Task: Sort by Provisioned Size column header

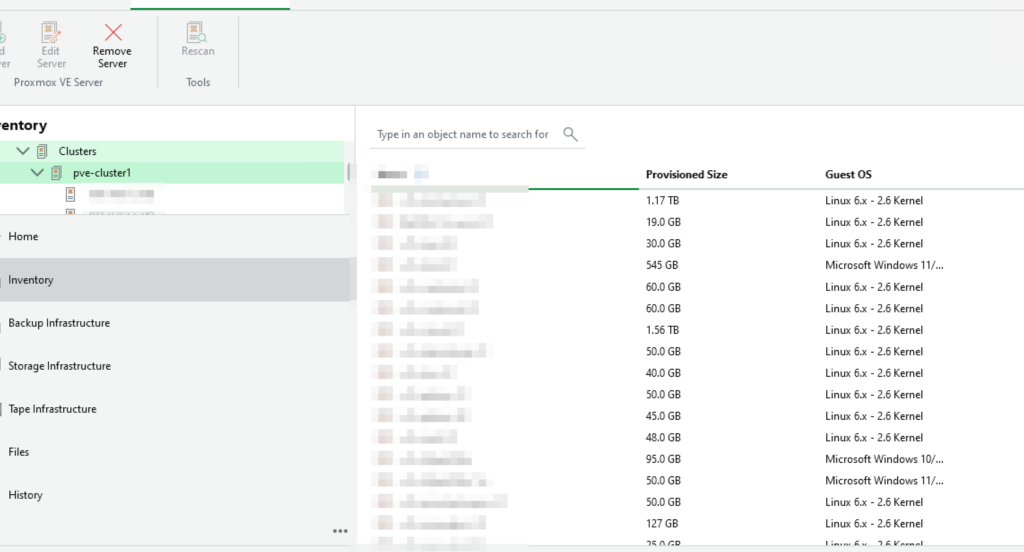Action: (686, 175)
